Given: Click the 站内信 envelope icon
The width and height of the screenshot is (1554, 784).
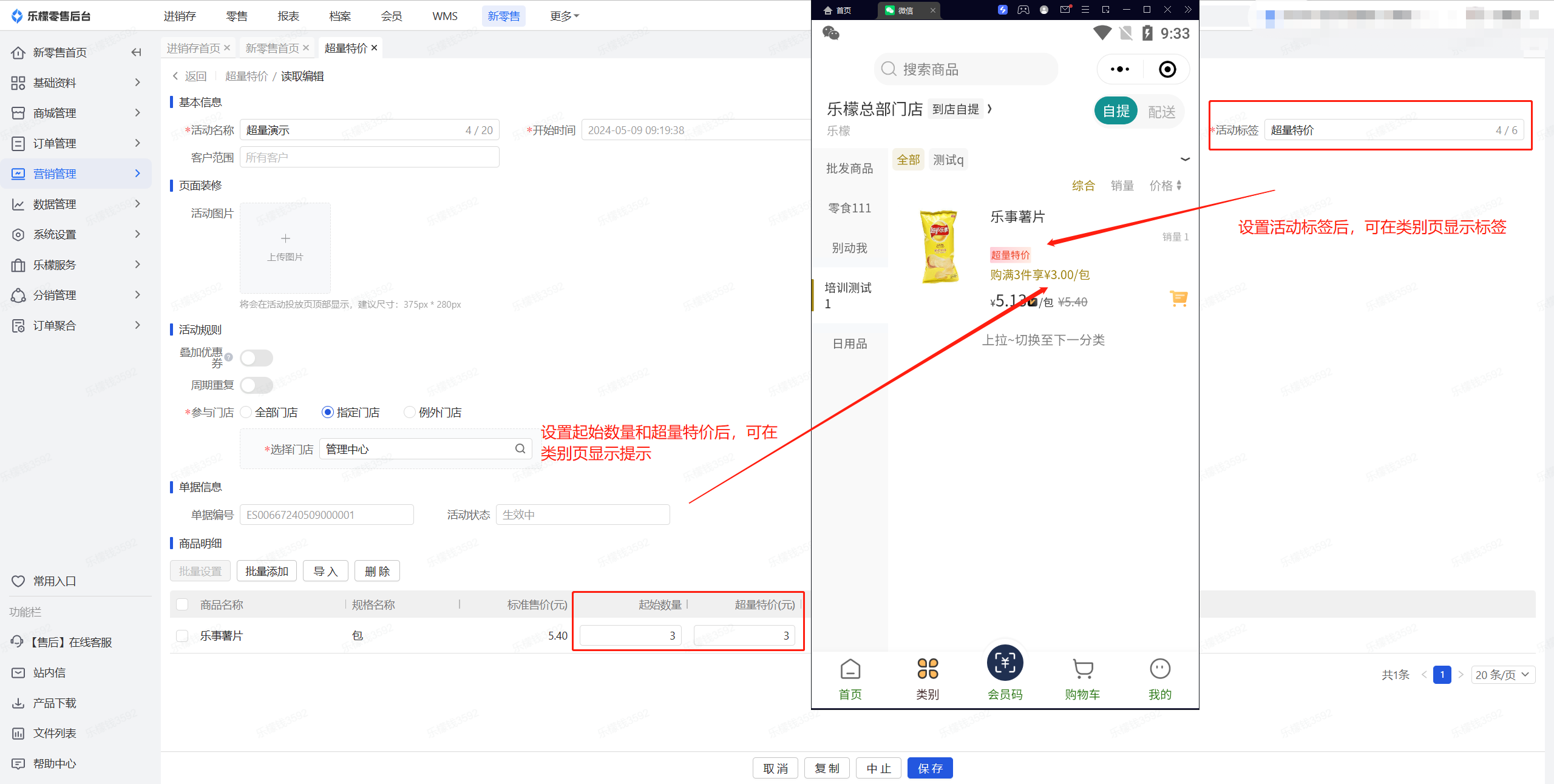Looking at the screenshot, I should [18, 672].
